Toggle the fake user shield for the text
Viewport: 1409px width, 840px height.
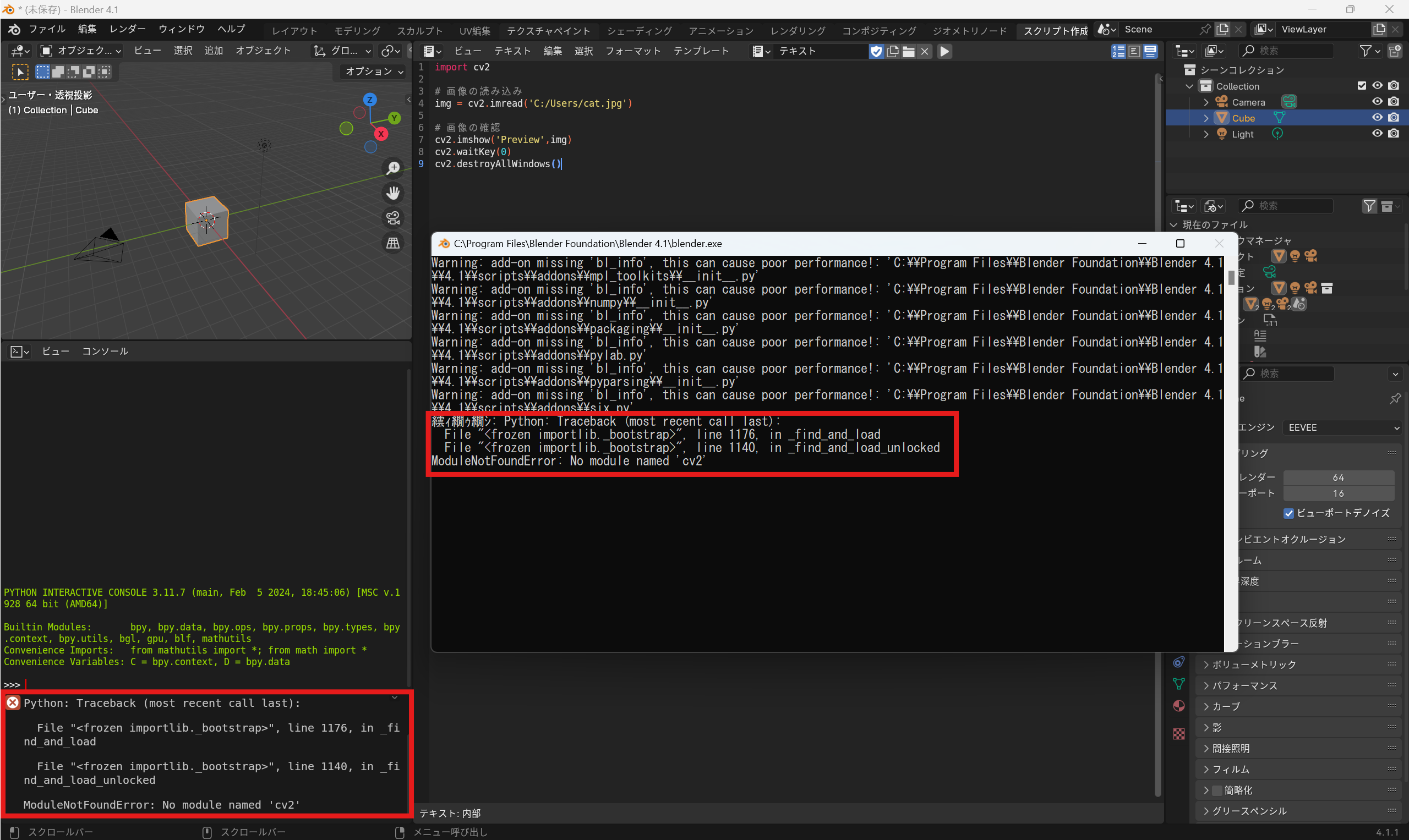[877, 52]
